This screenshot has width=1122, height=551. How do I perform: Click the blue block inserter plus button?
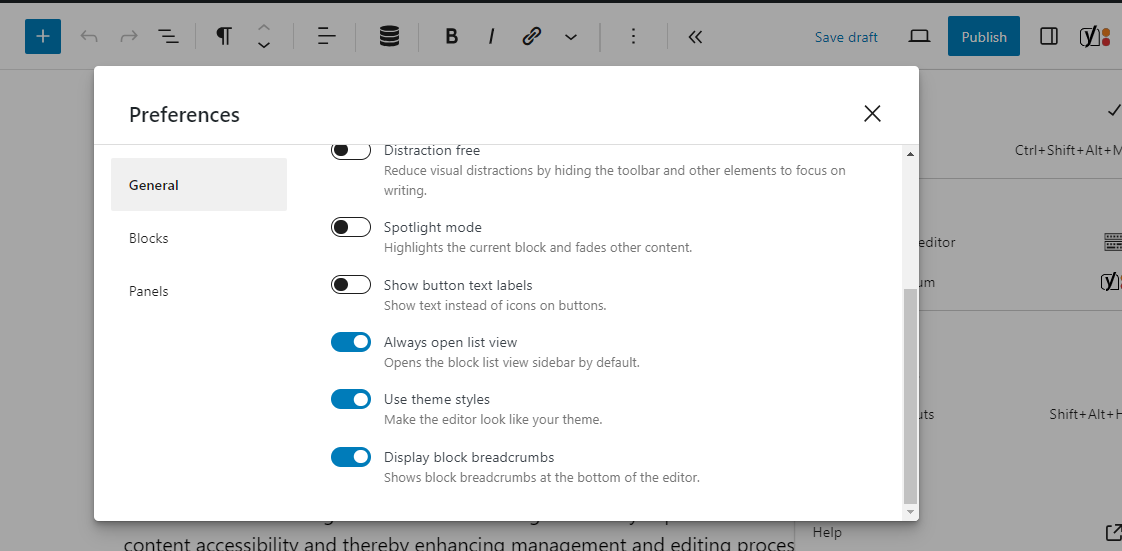(x=43, y=36)
